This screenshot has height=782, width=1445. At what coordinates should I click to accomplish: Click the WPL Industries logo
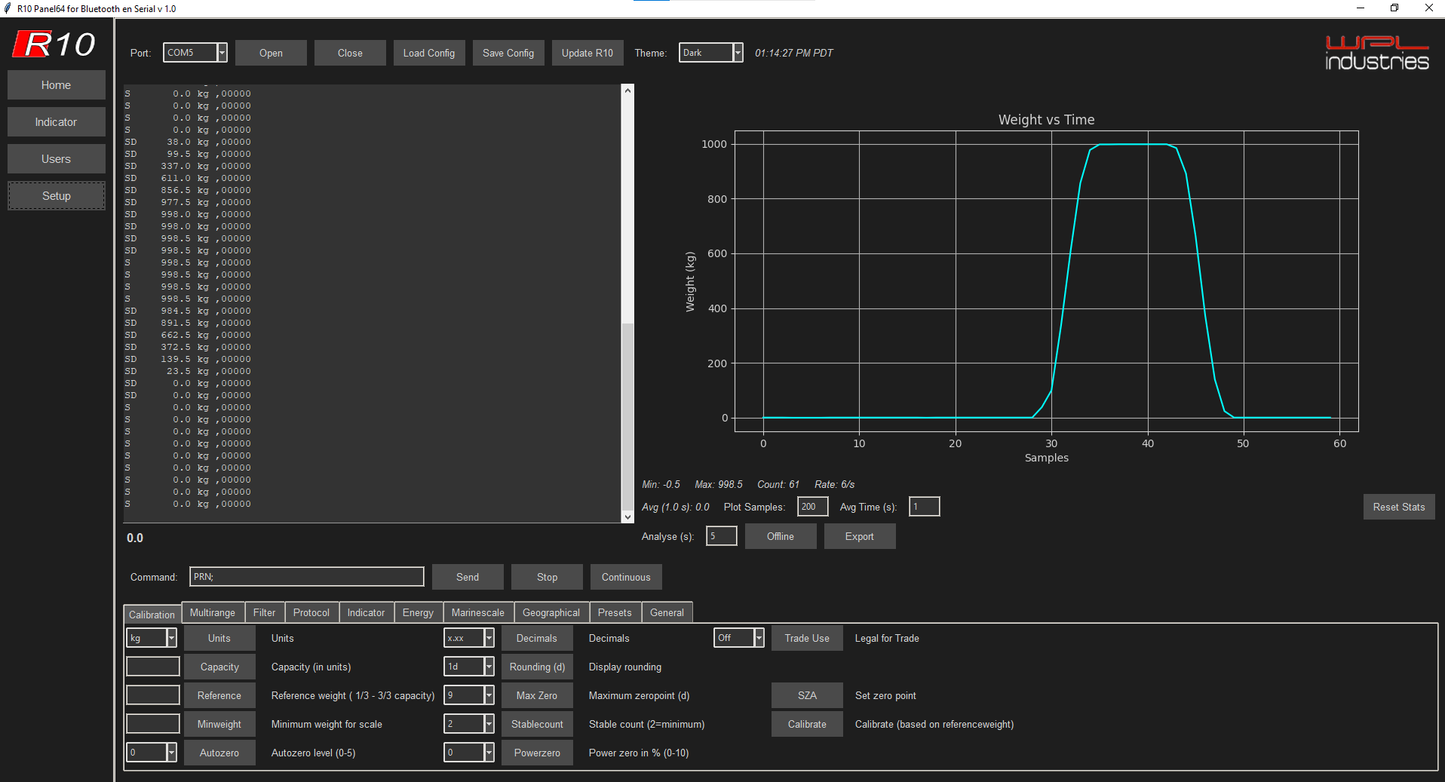pyautogui.click(x=1377, y=52)
